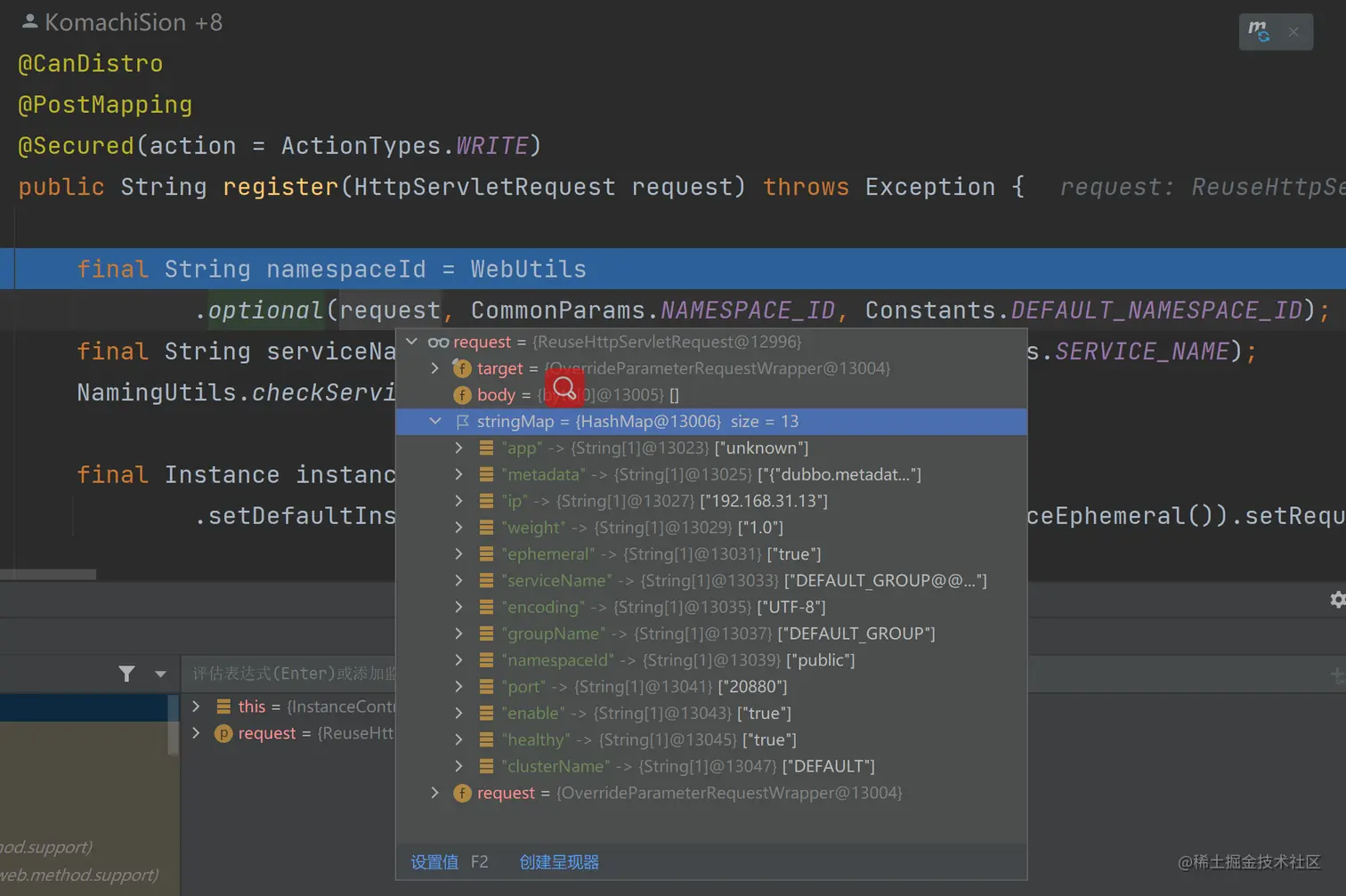Click DEFAULT_NAMESPACE_ID constant in code
This screenshot has height=896, width=1346.
click(1156, 311)
